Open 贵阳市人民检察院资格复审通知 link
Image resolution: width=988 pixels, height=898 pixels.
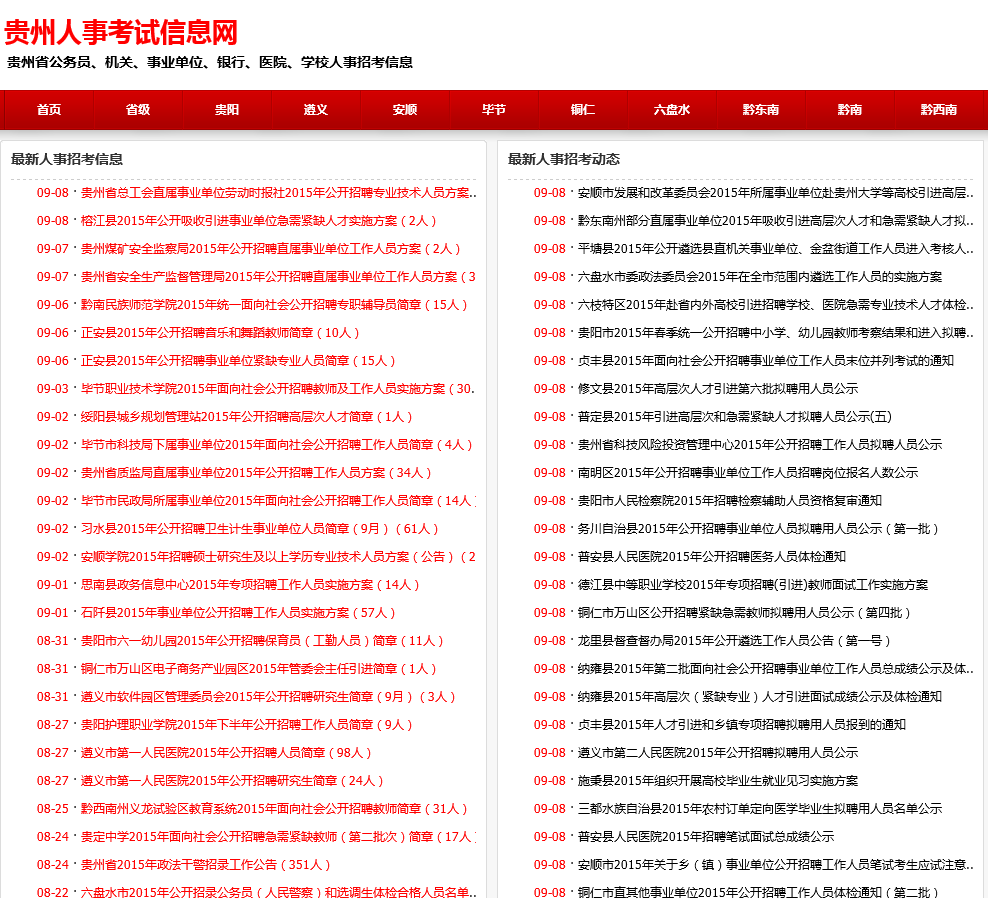pos(730,501)
